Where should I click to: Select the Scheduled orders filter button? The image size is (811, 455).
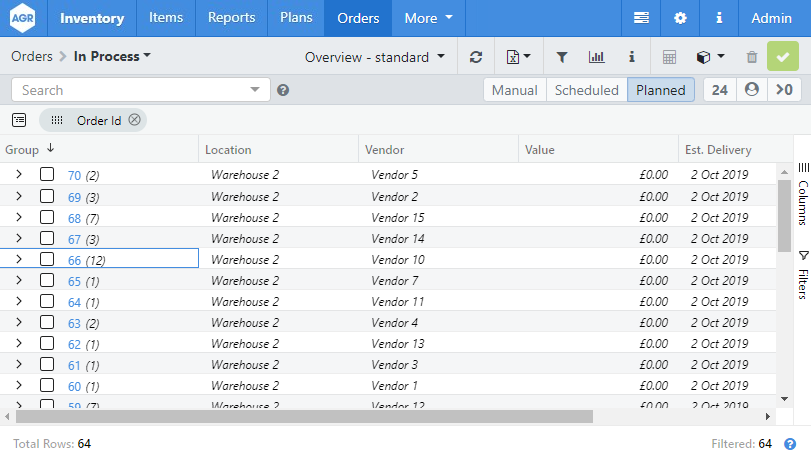[586, 90]
